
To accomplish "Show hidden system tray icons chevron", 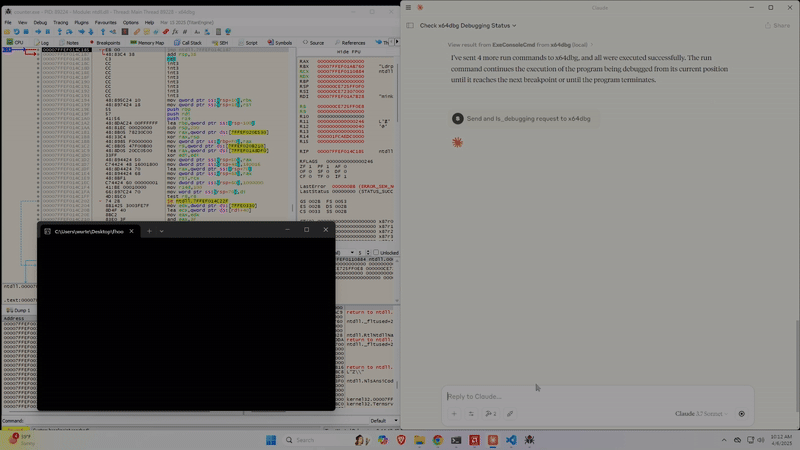I will point(724,440).
